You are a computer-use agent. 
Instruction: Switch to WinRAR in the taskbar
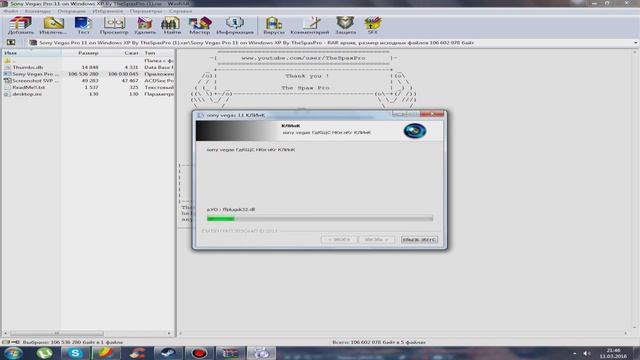(x=230, y=353)
